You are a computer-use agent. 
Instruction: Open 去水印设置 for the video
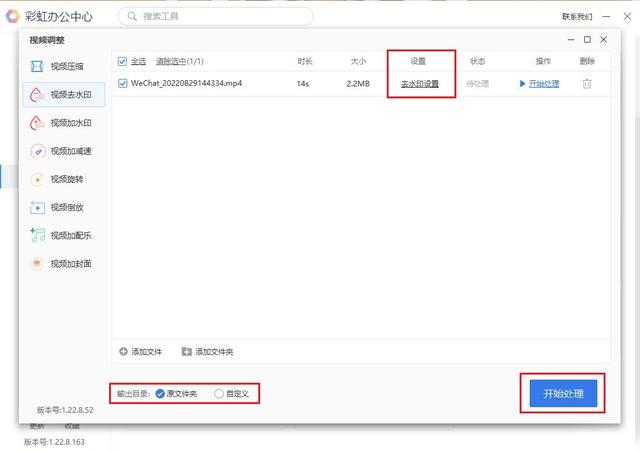(x=420, y=84)
